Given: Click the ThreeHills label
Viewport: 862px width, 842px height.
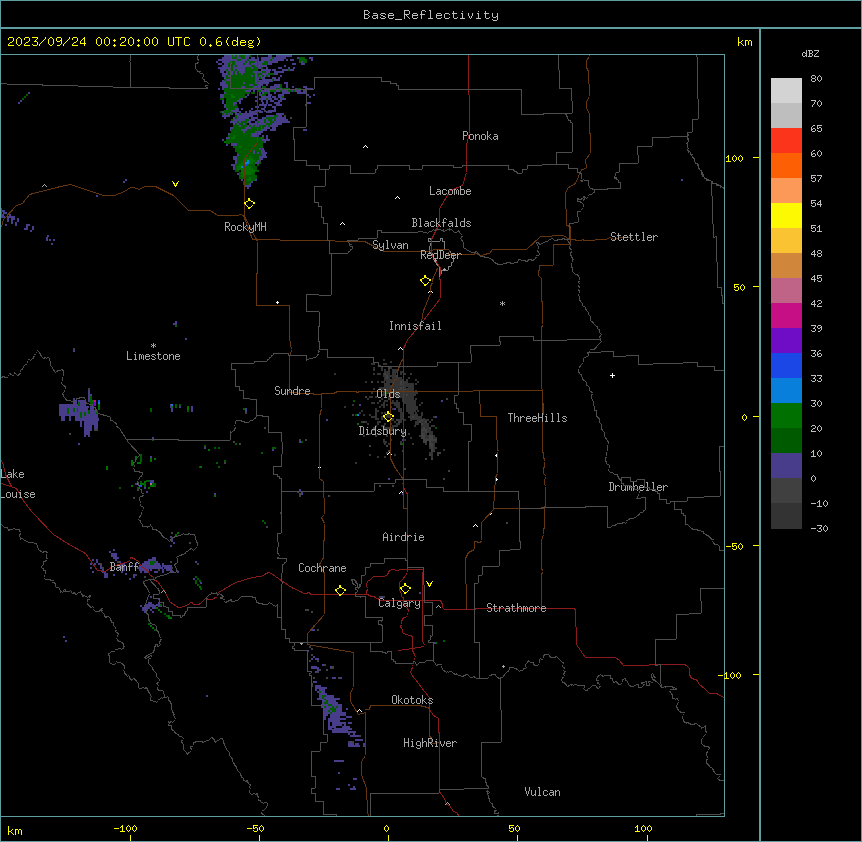Looking at the screenshot, I should pyautogui.click(x=537, y=418).
